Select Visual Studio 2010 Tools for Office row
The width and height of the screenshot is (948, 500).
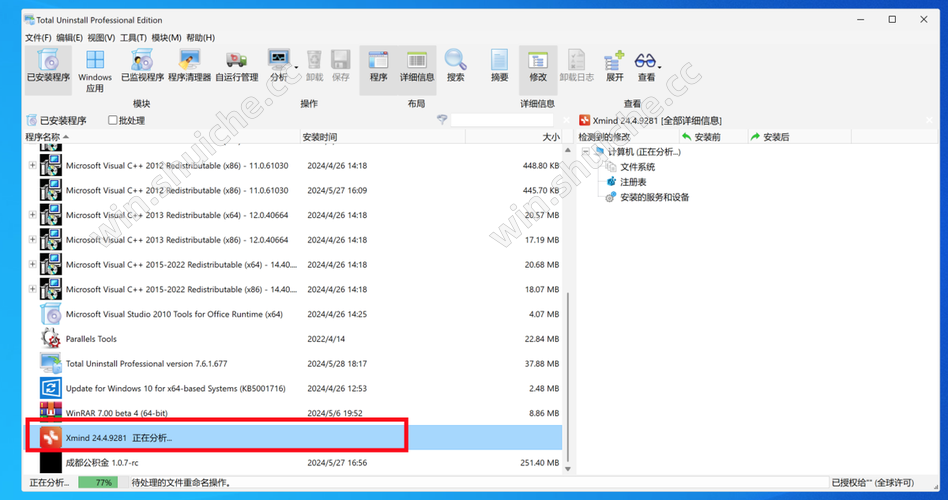[293, 314]
